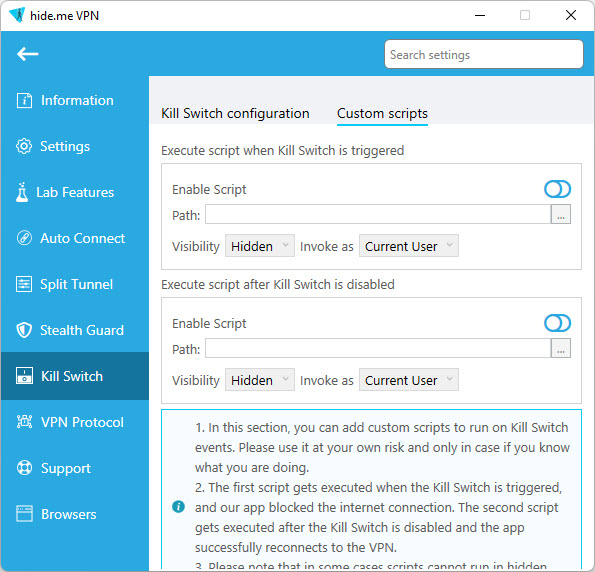Toggle Enable Script for Kill Switch disabled
Image resolution: width=595 pixels, height=572 pixels.
point(557,323)
